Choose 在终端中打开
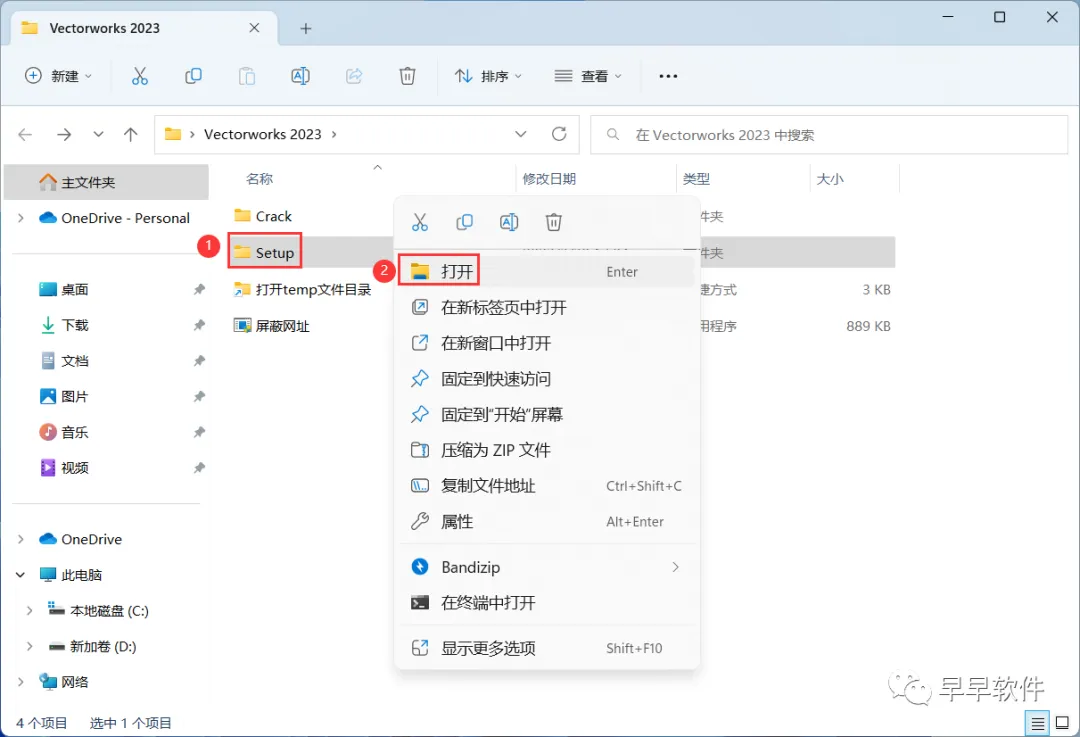Image resolution: width=1080 pixels, height=737 pixels. click(547, 603)
